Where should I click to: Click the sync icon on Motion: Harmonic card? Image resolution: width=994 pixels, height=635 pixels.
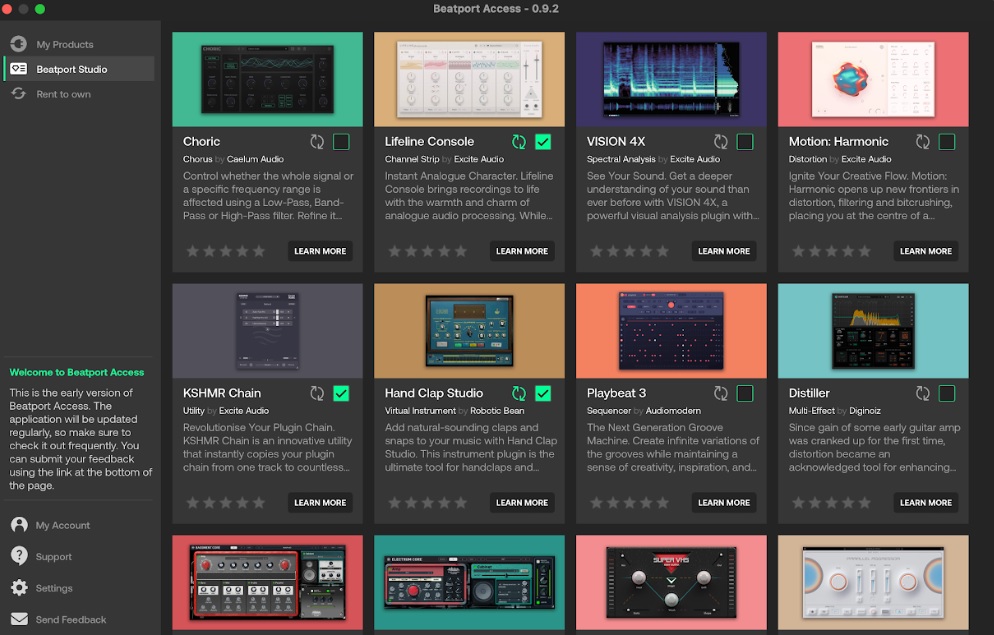coord(922,142)
